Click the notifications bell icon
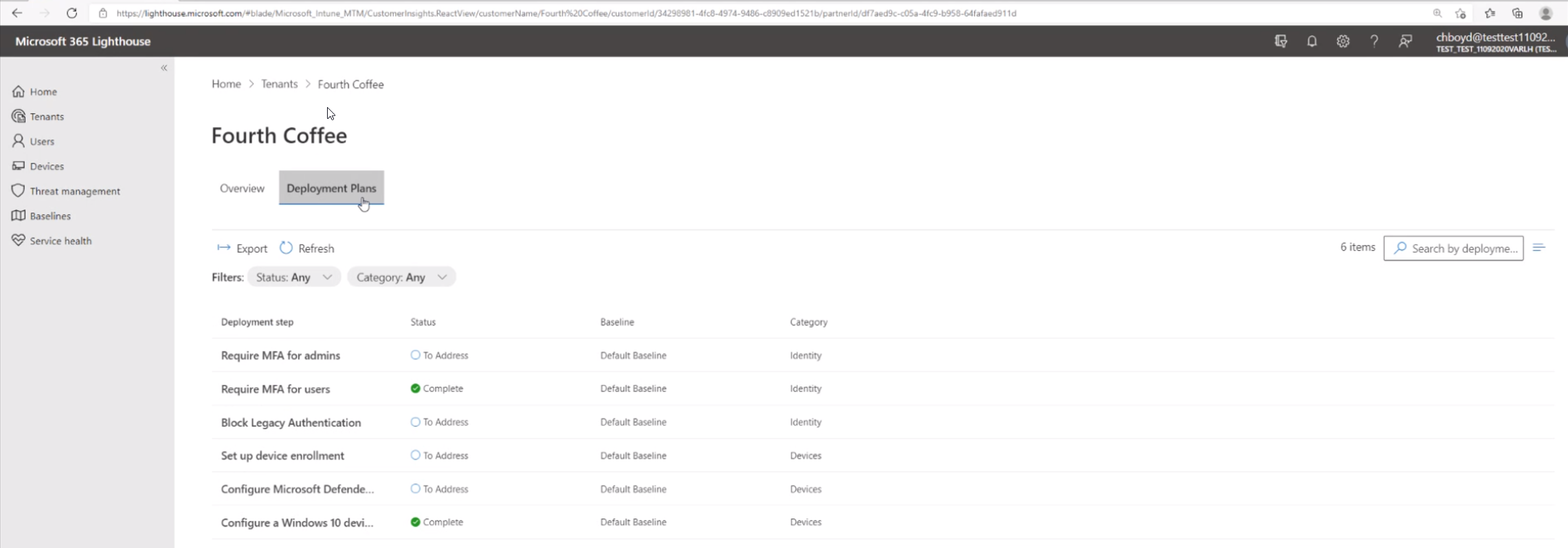Image resolution: width=1568 pixels, height=548 pixels. (1311, 41)
